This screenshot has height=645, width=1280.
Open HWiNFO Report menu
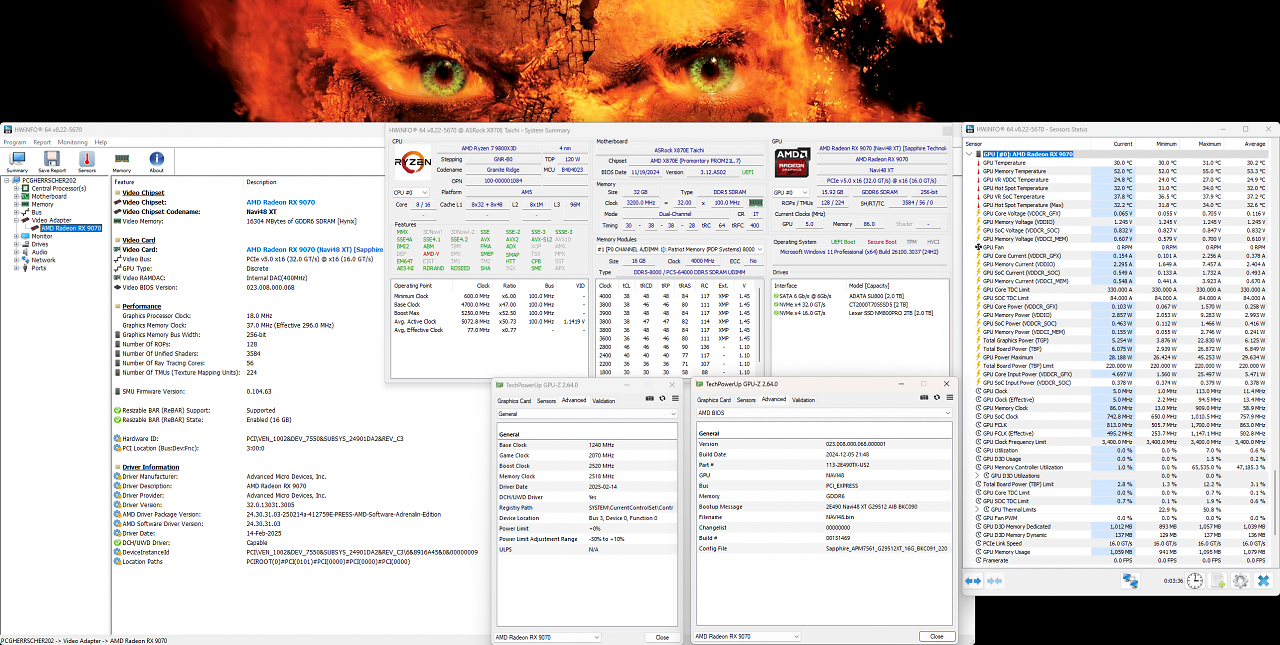click(x=42, y=142)
